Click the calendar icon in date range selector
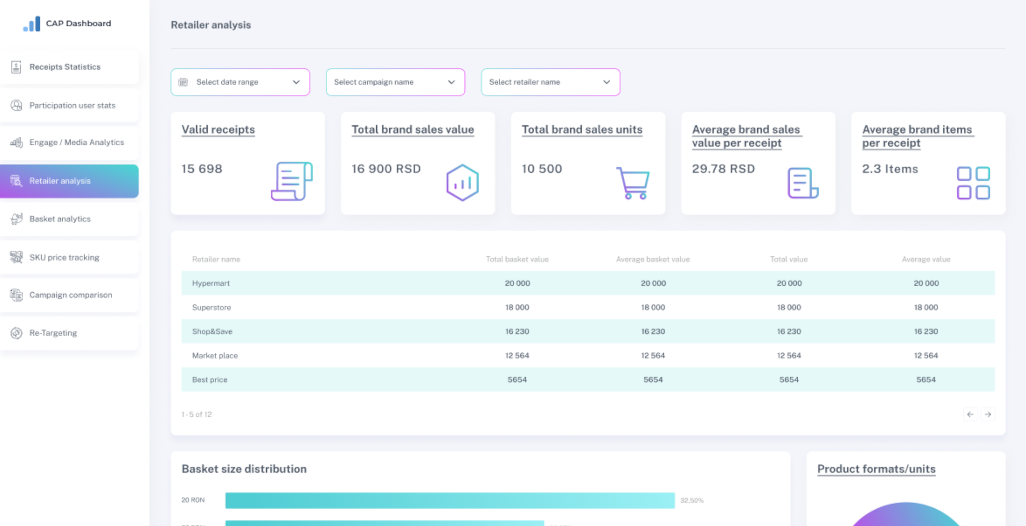The image size is (1026, 526). (183, 82)
